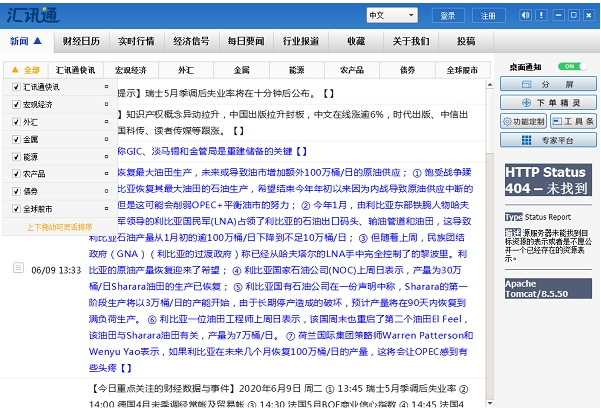Open the 中文 language dropdown
Viewport: 601px width, 418px height.
click(x=392, y=15)
